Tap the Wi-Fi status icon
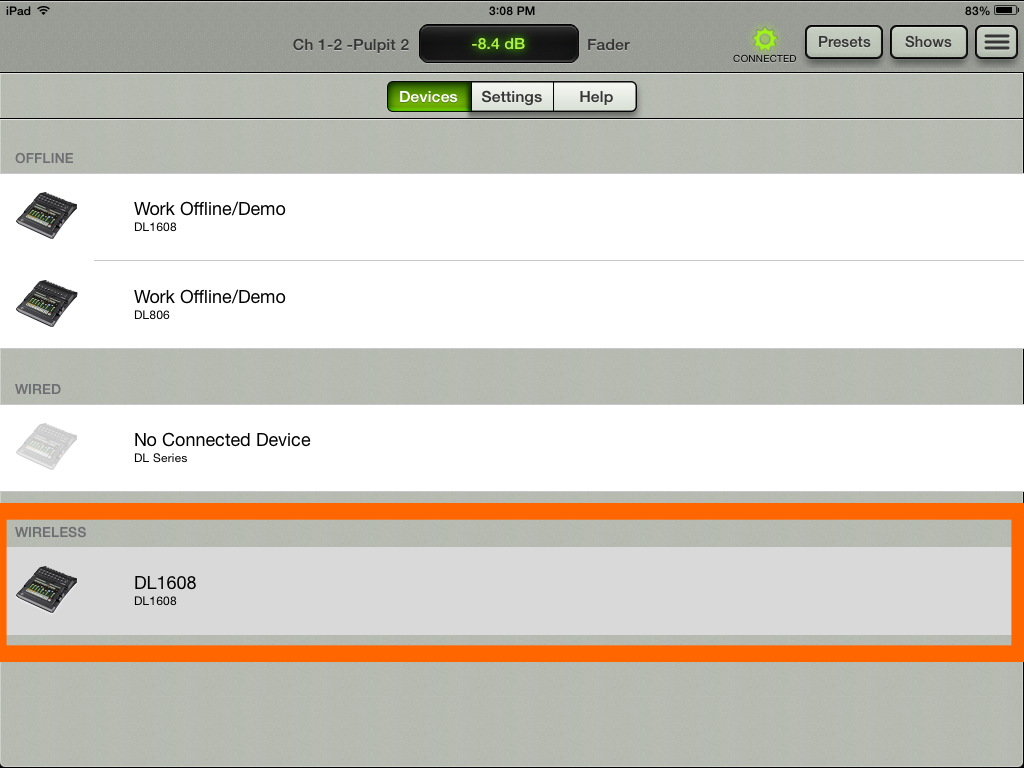 pyautogui.click(x=44, y=10)
